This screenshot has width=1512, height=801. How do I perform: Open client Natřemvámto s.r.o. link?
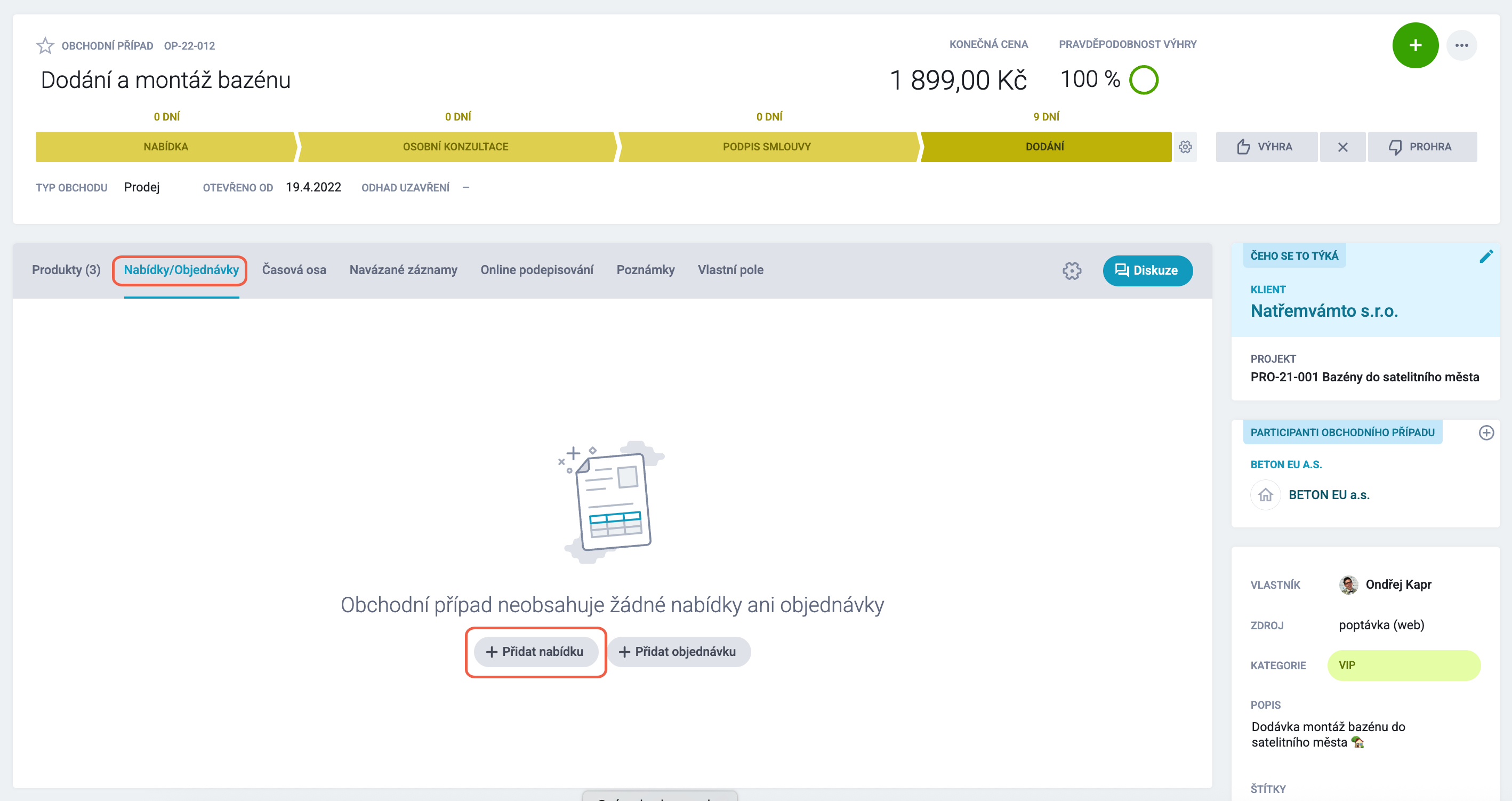tap(1324, 311)
